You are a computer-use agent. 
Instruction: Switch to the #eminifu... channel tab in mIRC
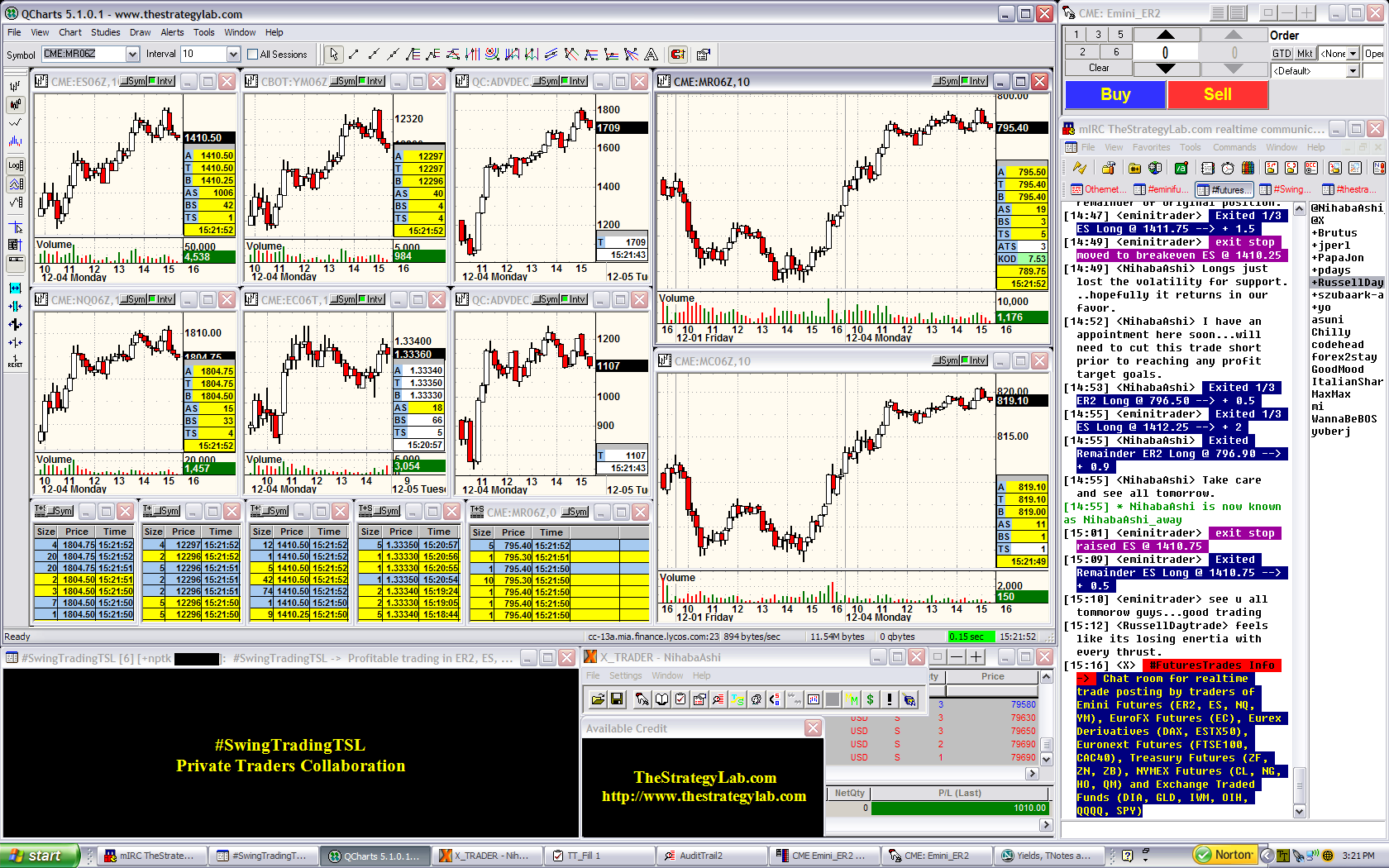point(1162,189)
